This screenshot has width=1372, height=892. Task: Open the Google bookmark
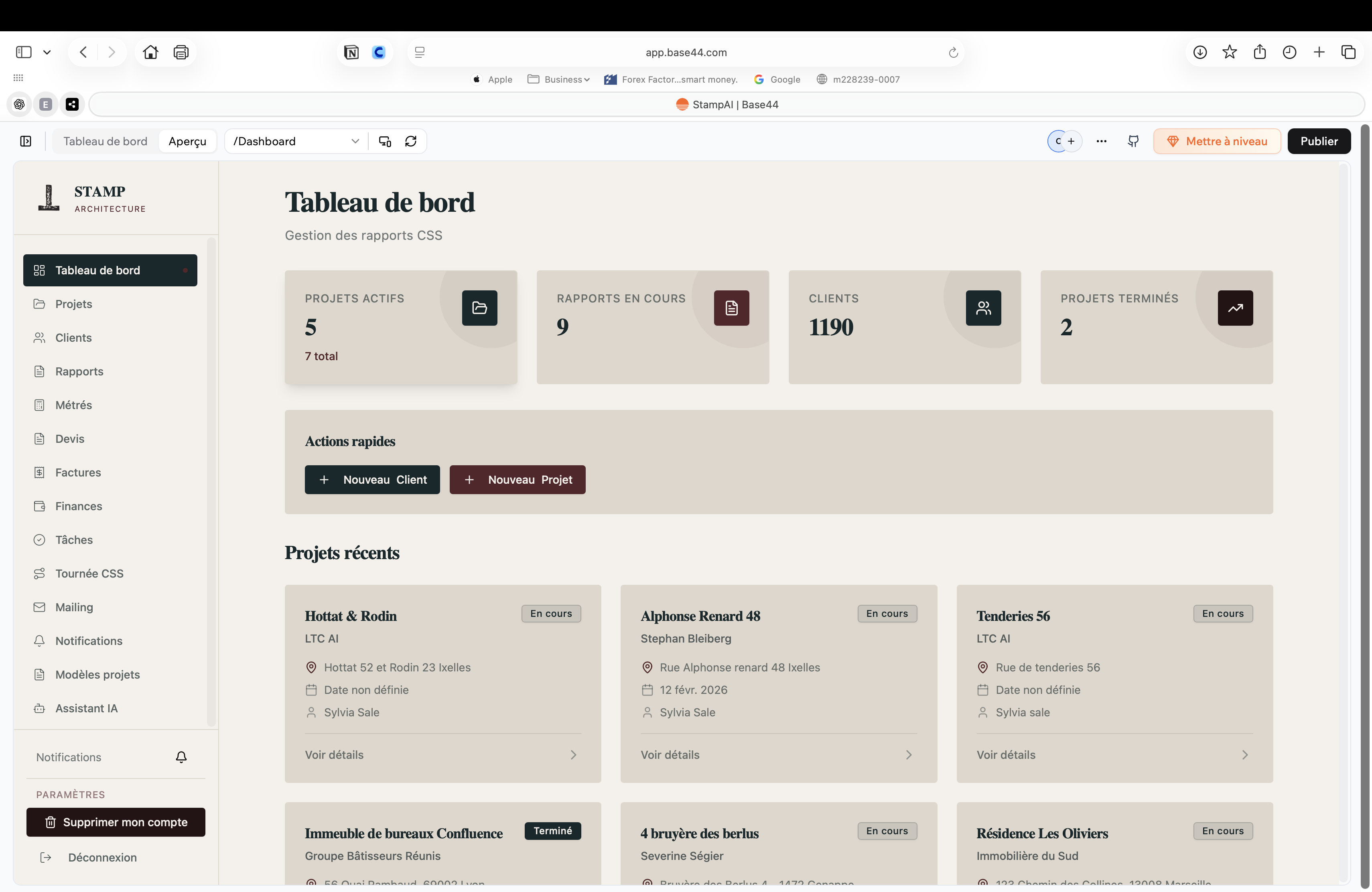click(777, 79)
